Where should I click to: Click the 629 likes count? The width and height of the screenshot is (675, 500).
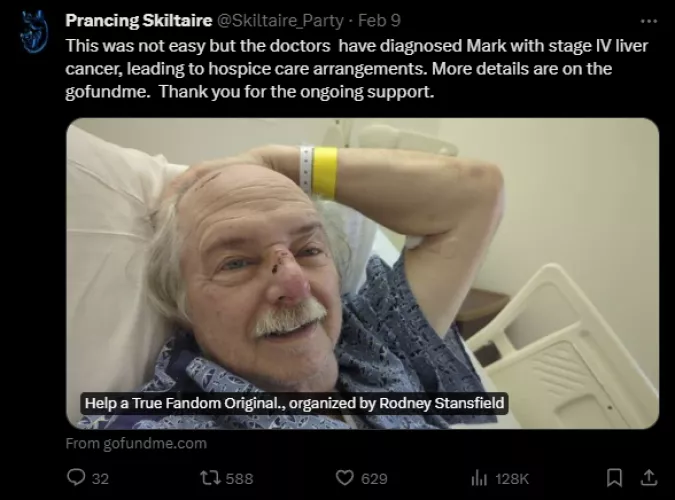coord(373,478)
